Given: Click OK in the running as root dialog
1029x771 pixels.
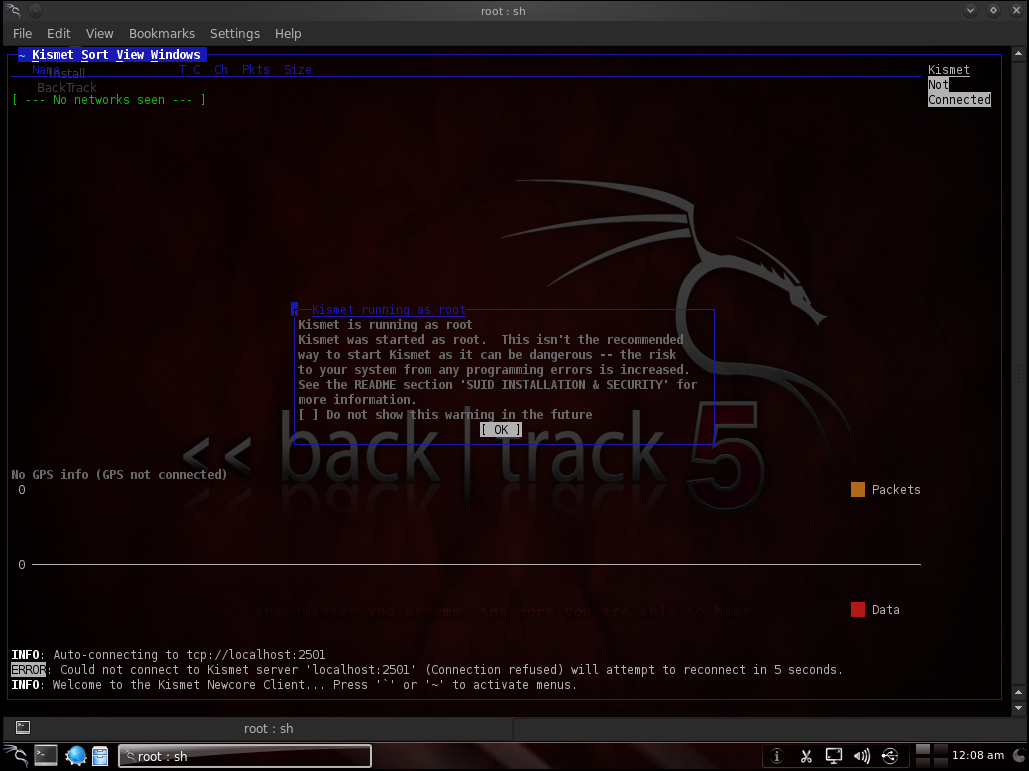Looking at the screenshot, I should click(501, 430).
